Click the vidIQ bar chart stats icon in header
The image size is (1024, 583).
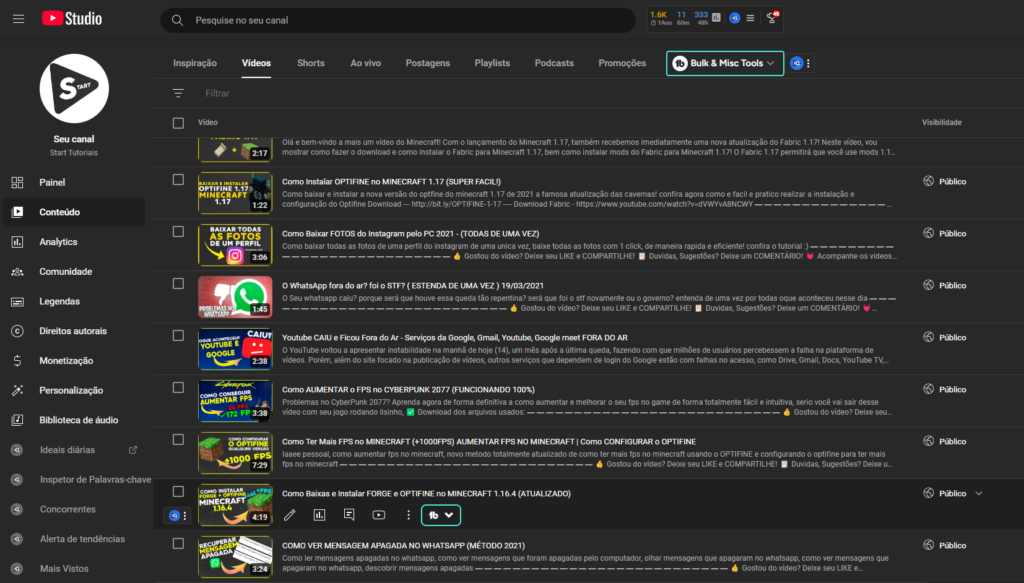(716, 18)
